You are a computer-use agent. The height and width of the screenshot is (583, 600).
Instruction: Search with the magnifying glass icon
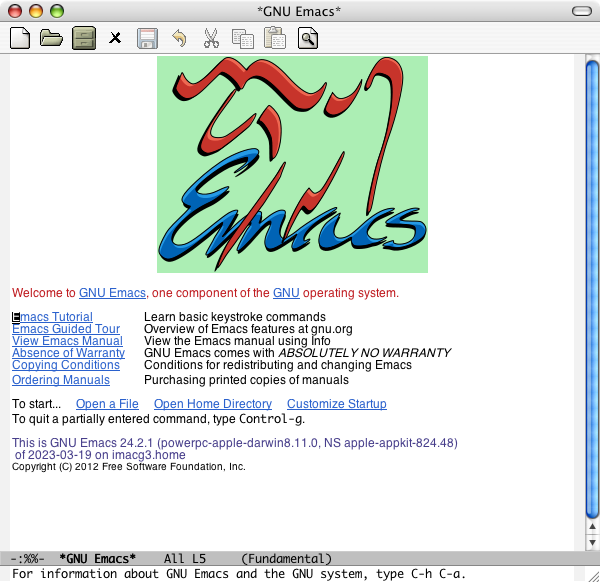[x=308, y=38]
